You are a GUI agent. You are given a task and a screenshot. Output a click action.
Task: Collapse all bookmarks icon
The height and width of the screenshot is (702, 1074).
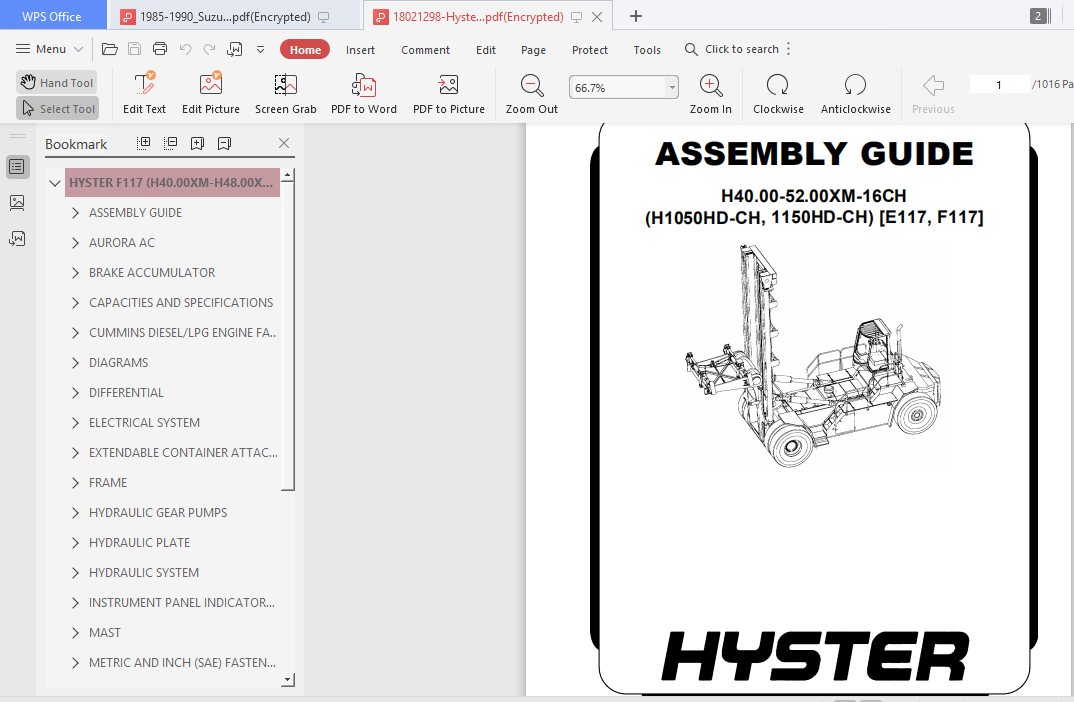click(171, 142)
